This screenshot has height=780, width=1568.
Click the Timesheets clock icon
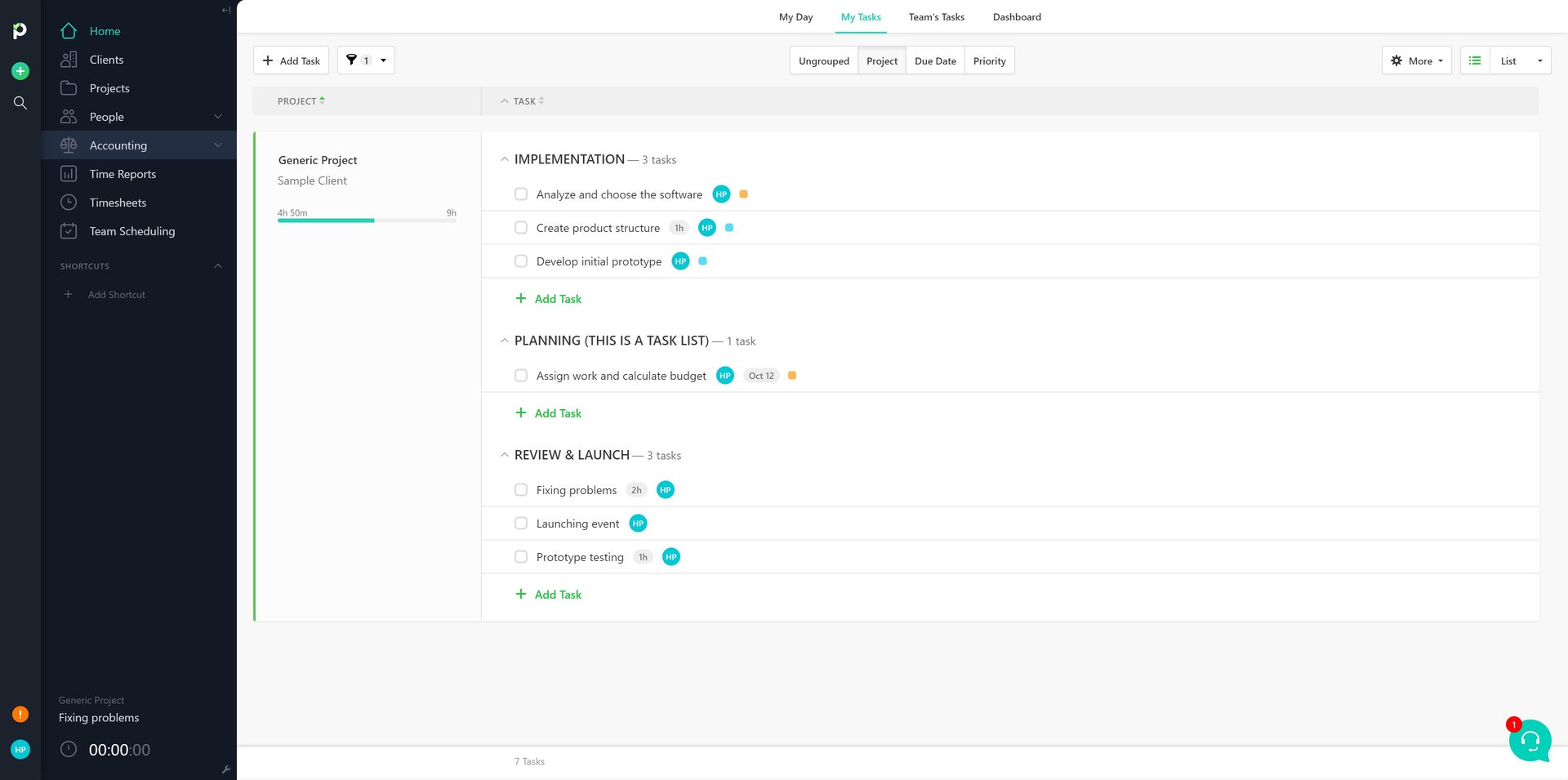pos(69,203)
